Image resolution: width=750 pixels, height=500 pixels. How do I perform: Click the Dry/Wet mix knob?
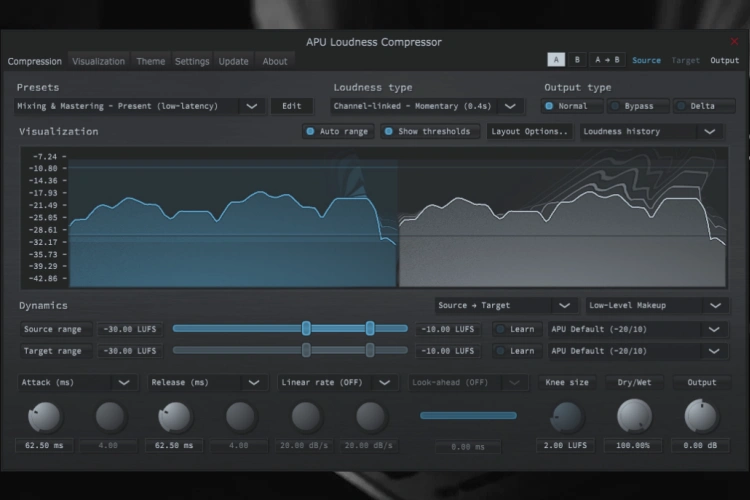point(634,416)
